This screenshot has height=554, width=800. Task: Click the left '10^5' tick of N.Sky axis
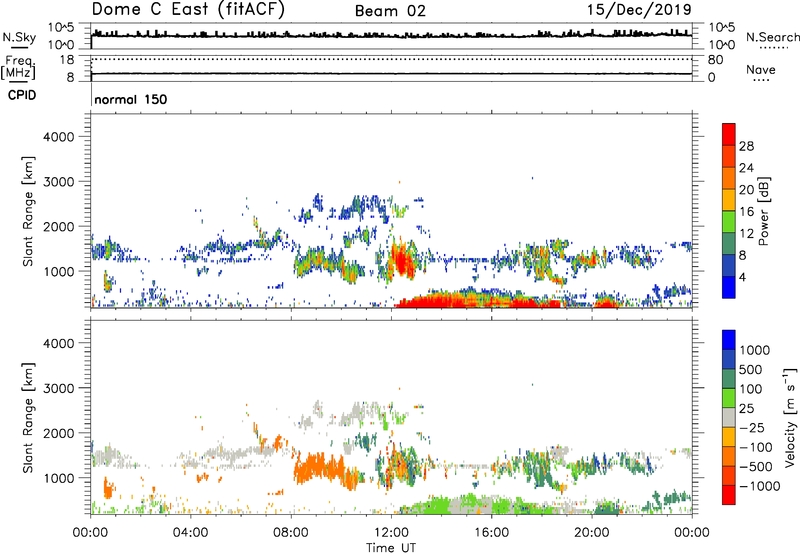[x=61, y=27]
